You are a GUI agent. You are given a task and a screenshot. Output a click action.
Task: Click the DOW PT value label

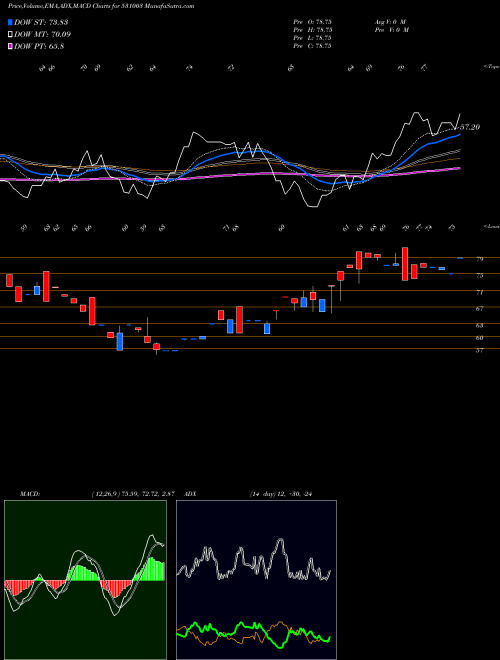coord(39,47)
